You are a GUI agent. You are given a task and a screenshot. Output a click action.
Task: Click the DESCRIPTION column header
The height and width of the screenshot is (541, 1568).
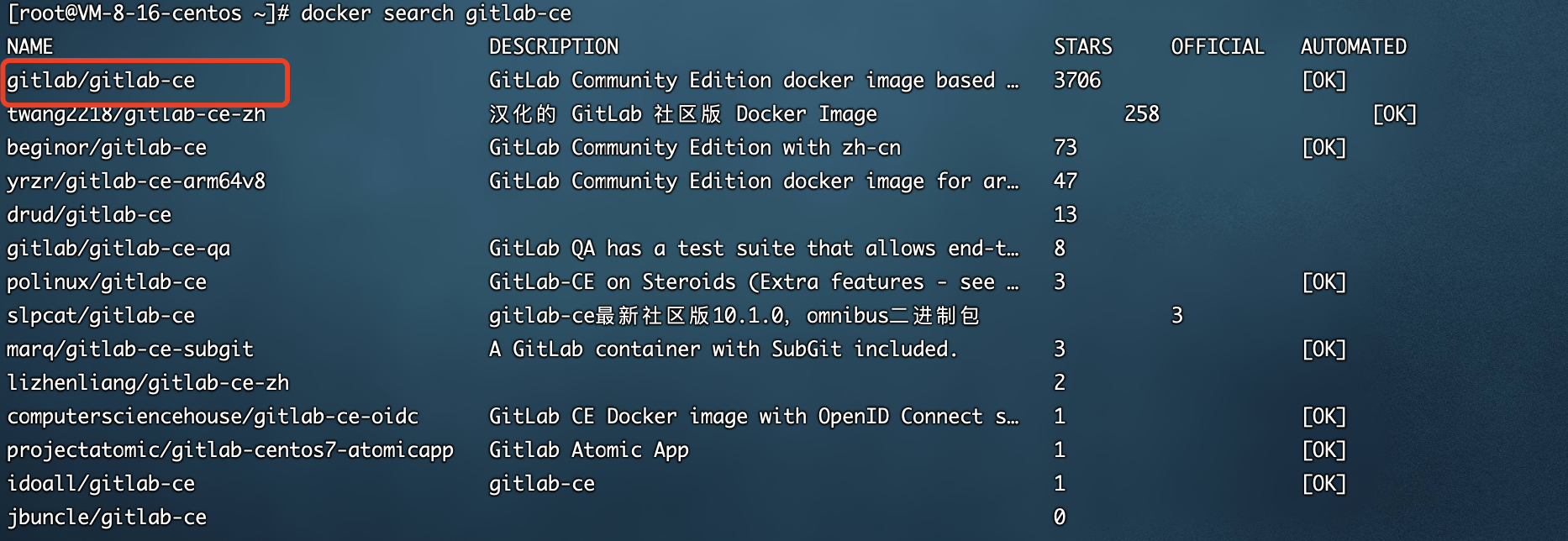point(554,47)
